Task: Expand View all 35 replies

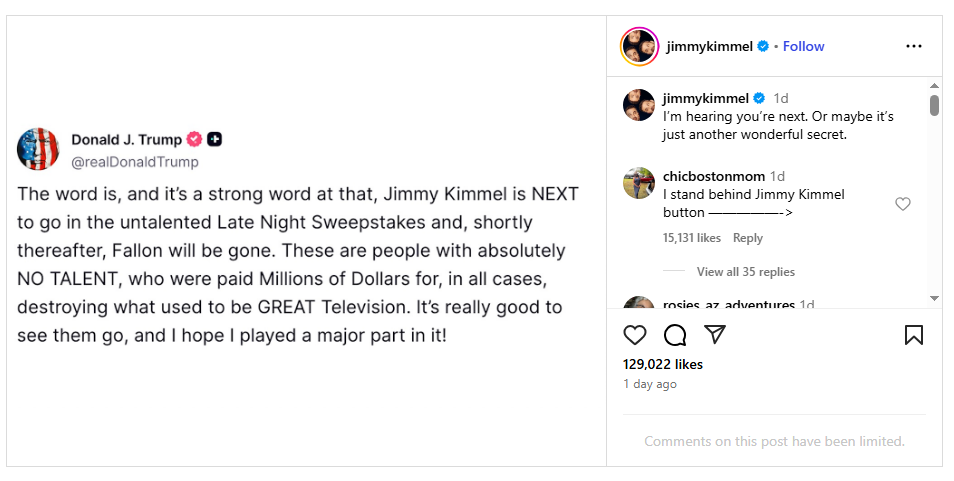Action: (745, 272)
